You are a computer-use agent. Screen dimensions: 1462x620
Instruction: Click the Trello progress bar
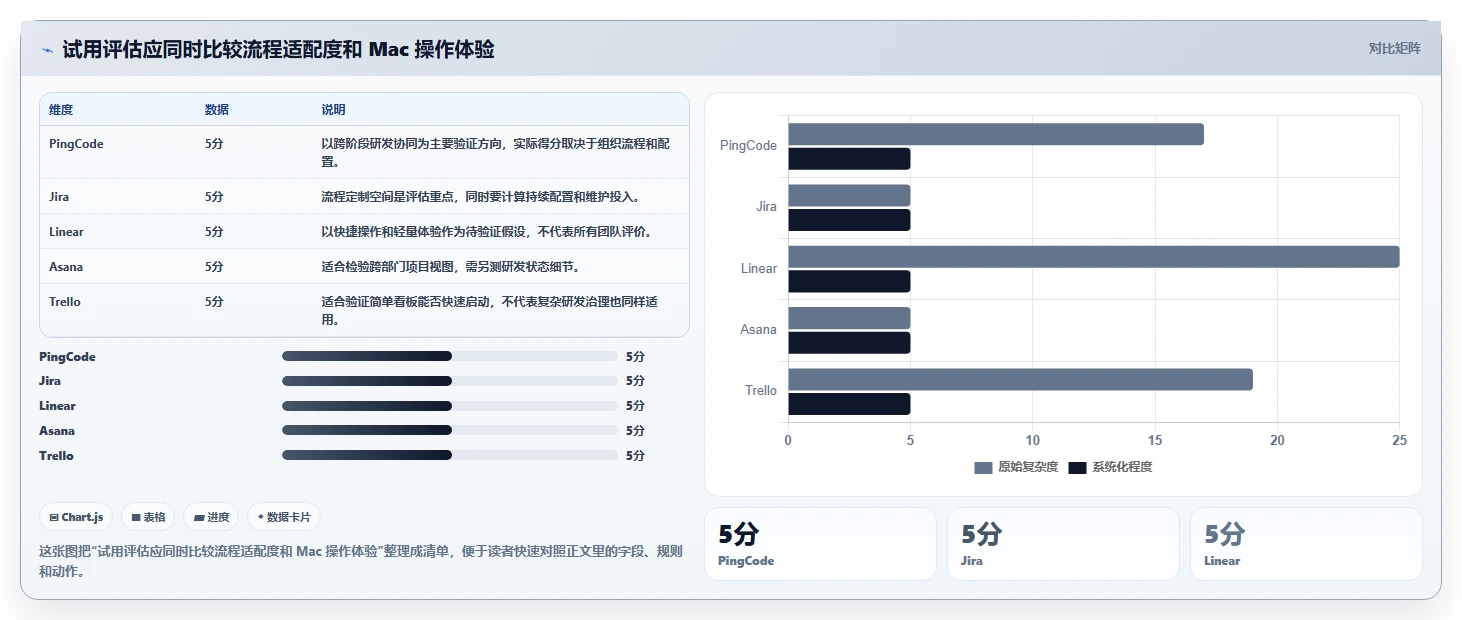pyautogui.click(x=450, y=456)
